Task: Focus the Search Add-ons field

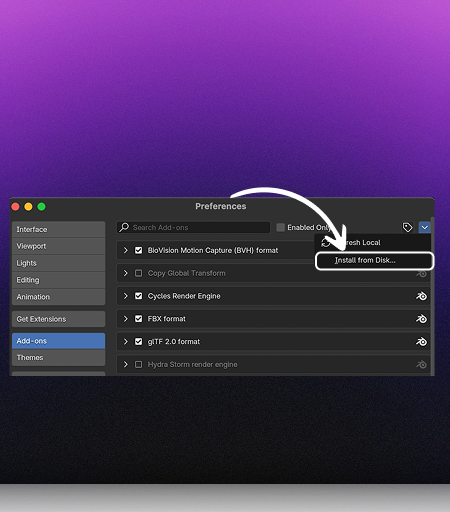Action: click(193, 228)
